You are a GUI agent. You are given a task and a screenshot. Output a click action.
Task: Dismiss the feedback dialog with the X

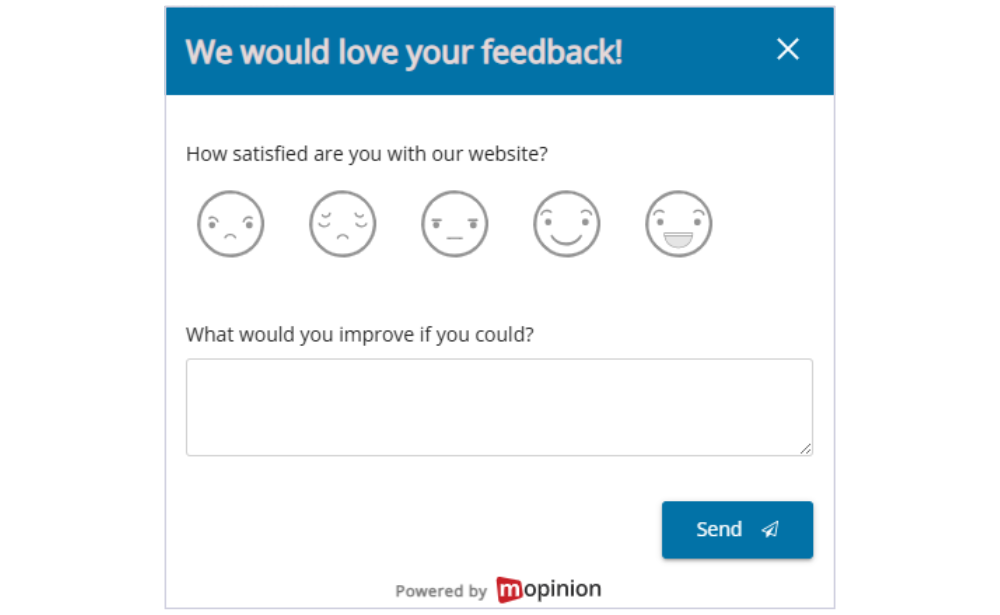pos(787,49)
